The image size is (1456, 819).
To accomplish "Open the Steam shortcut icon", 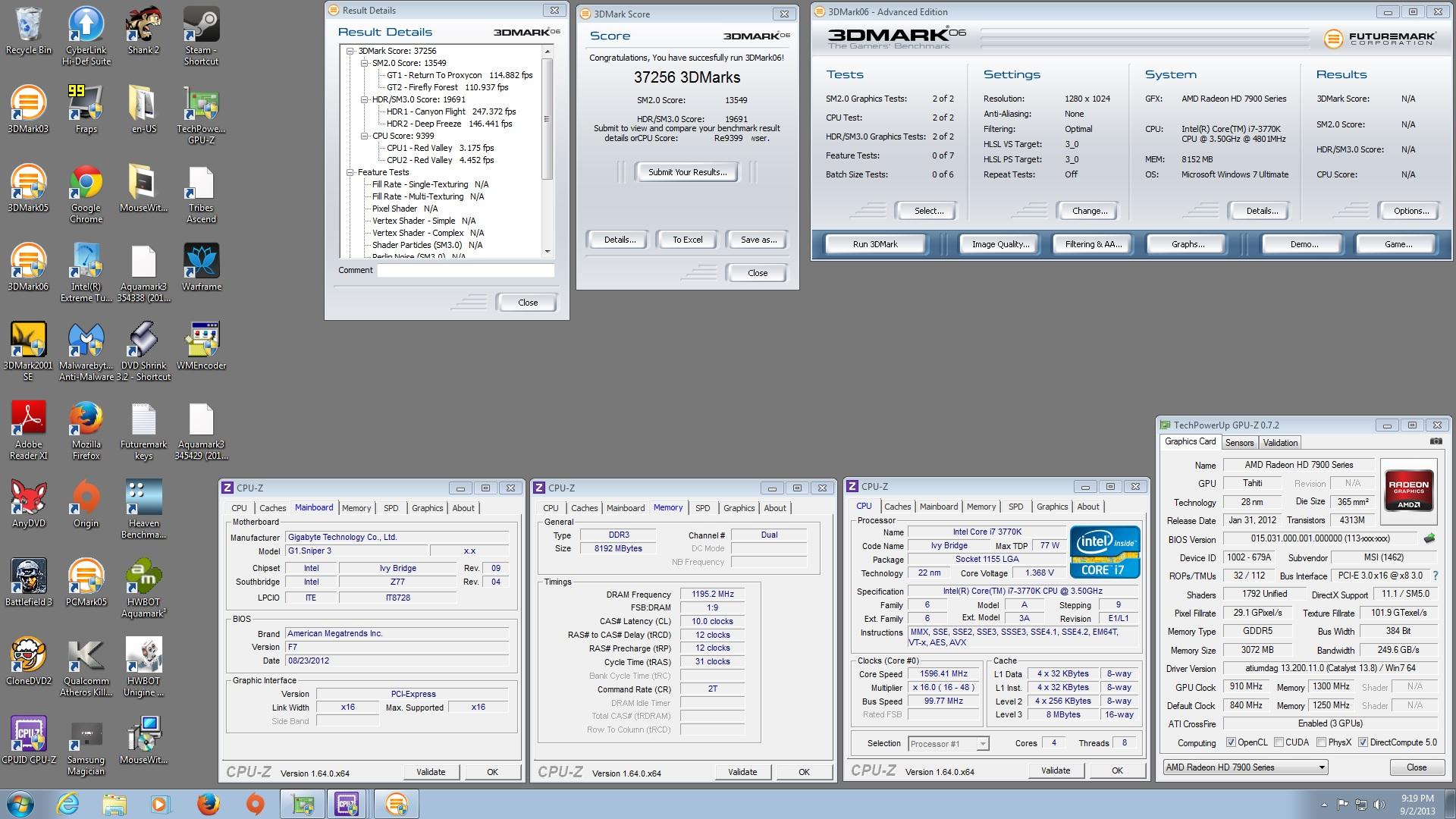I will click(x=201, y=36).
